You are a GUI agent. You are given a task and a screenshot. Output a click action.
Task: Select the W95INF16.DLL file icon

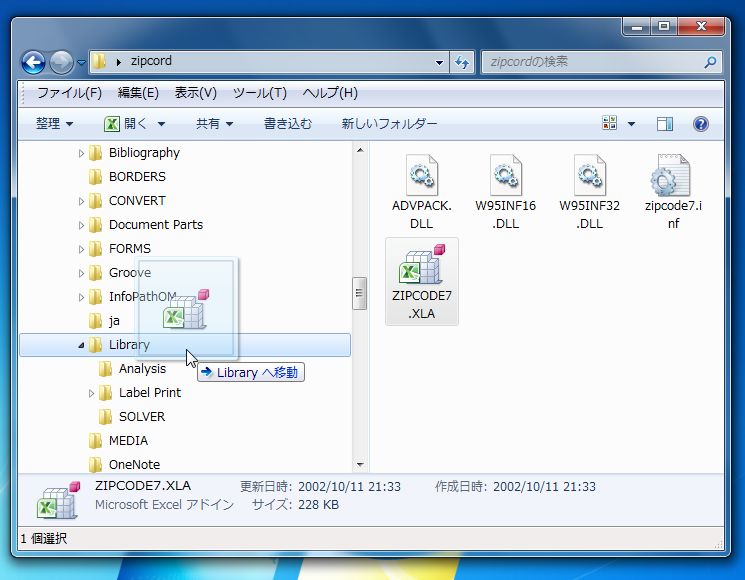[x=506, y=174]
